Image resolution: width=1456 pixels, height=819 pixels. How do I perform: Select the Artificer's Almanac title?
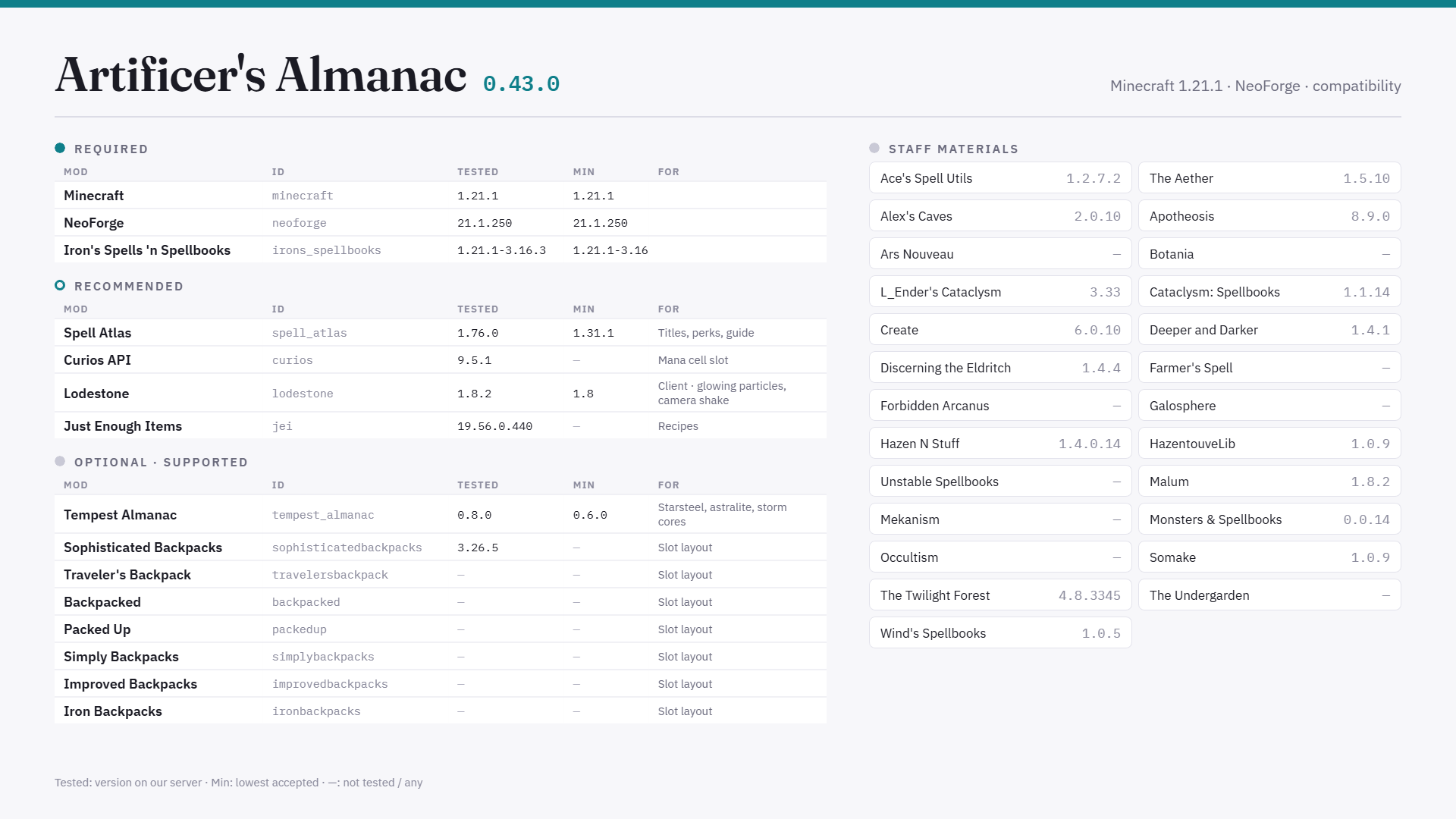click(x=261, y=75)
